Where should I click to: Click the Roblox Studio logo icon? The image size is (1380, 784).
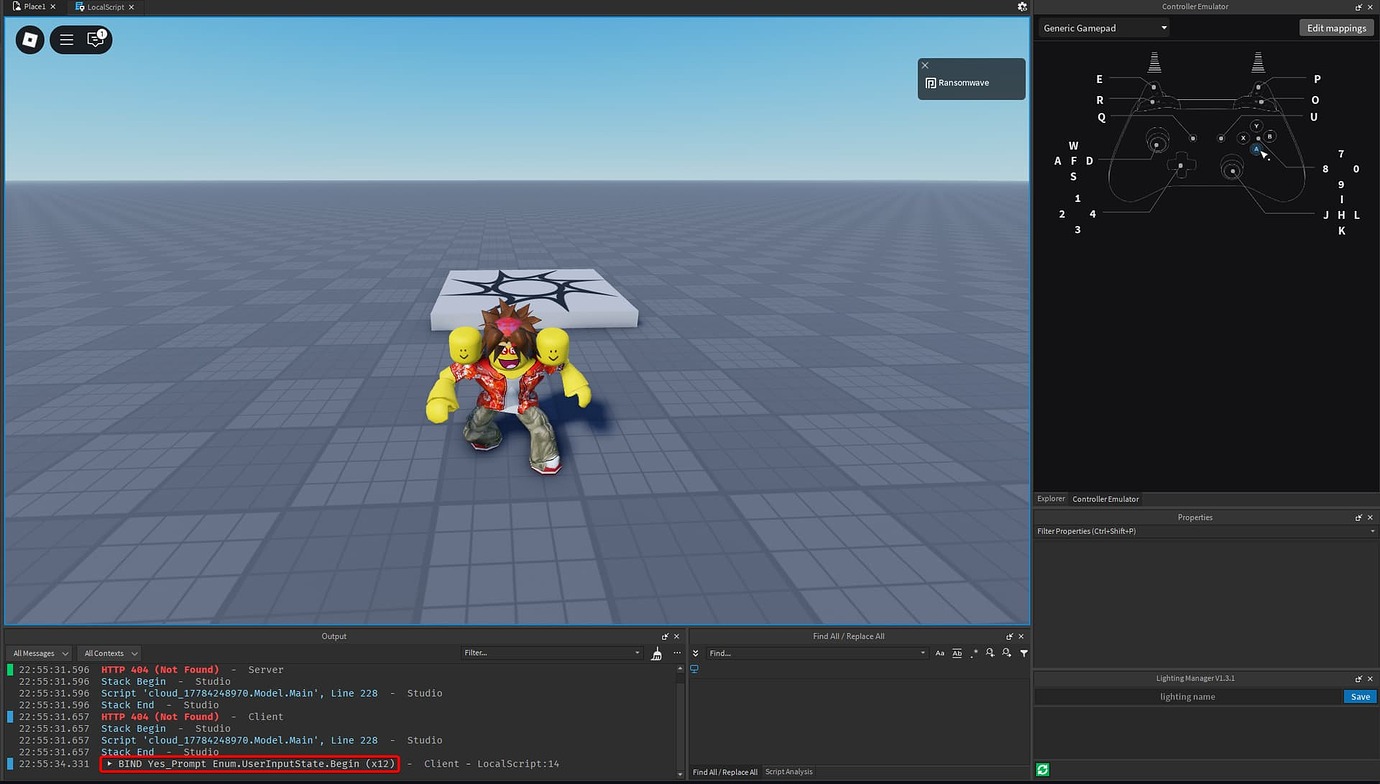[x=29, y=40]
